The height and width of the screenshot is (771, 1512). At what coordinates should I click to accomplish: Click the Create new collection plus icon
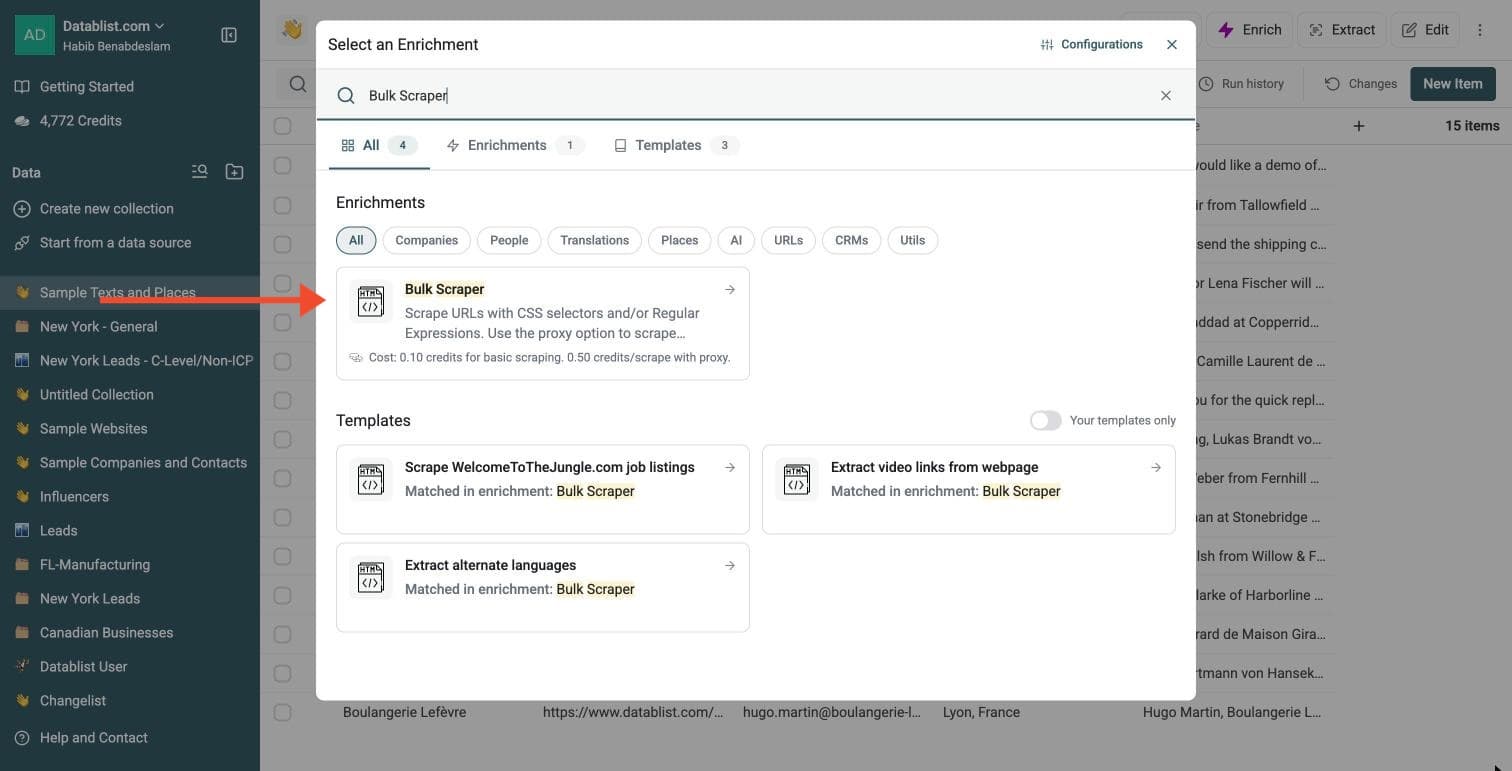pyautogui.click(x=22, y=209)
